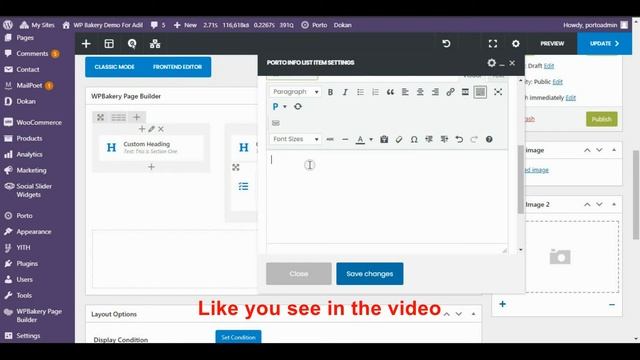
Task: Increase indent in editor
Action: point(444,139)
